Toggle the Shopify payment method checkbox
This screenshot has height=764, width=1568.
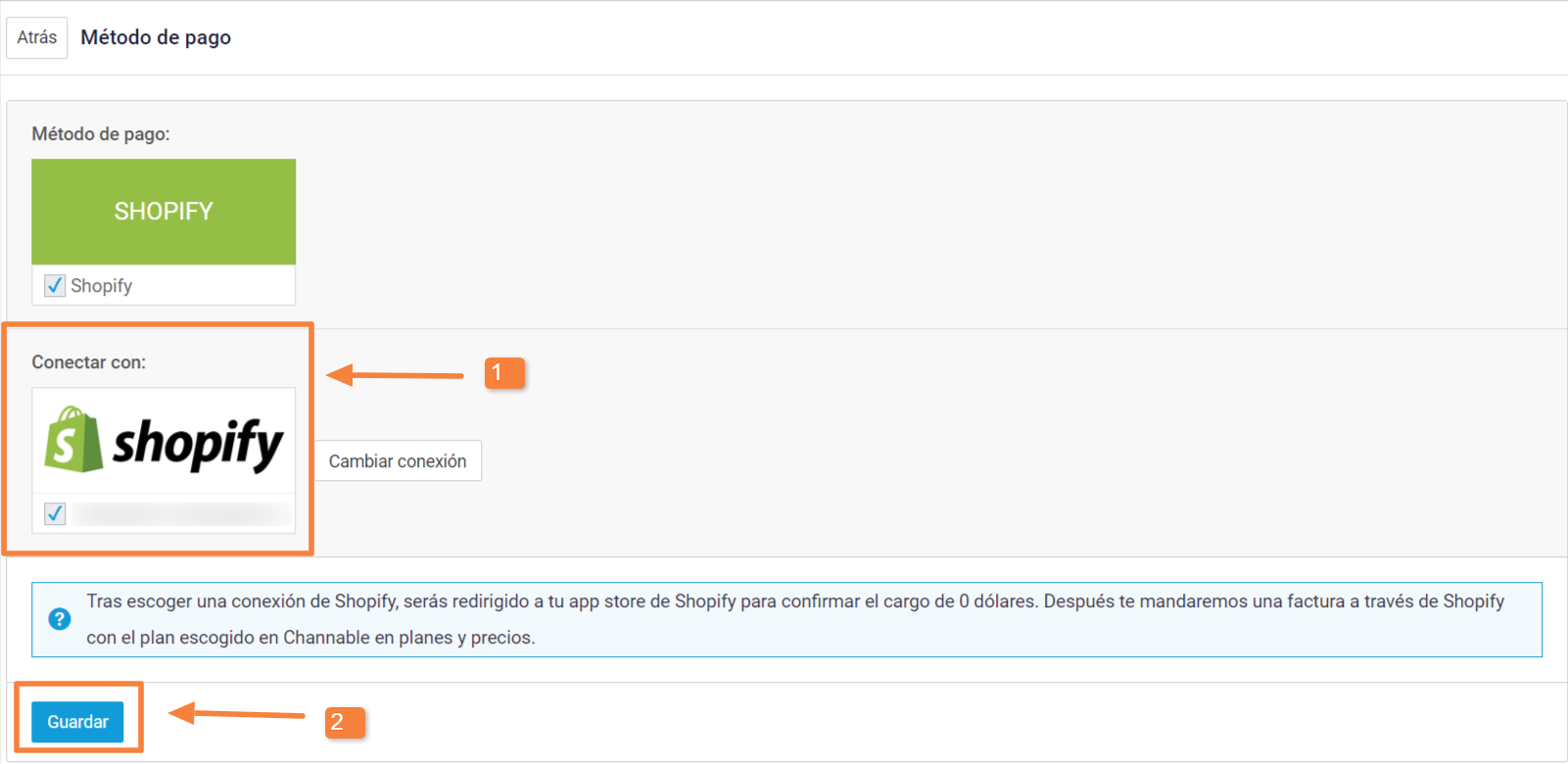pyautogui.click(x=55, y=286)
